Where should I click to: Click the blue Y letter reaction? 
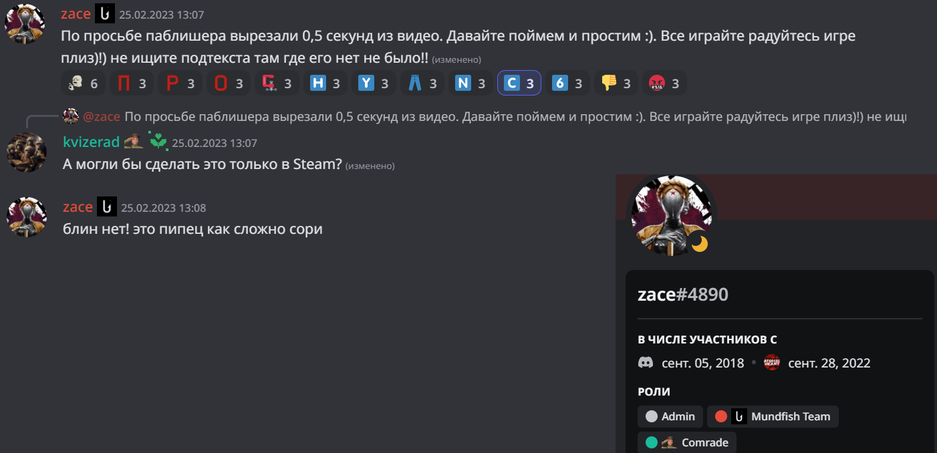[x=374, y=83]
